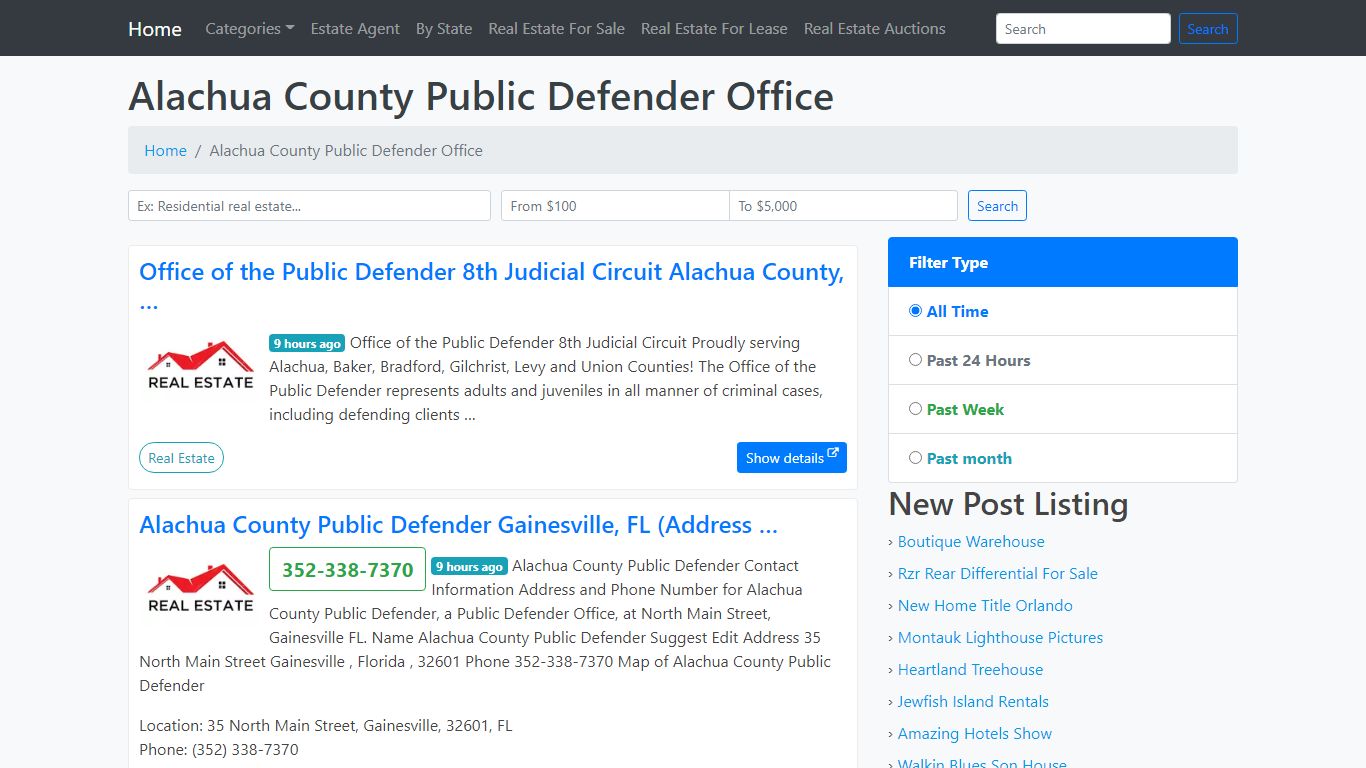Click the Home breadcrumb link

165,150
